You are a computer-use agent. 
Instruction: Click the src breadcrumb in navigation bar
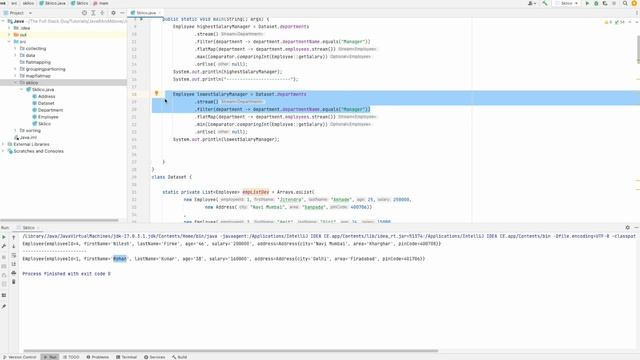[x=14, y=3]
